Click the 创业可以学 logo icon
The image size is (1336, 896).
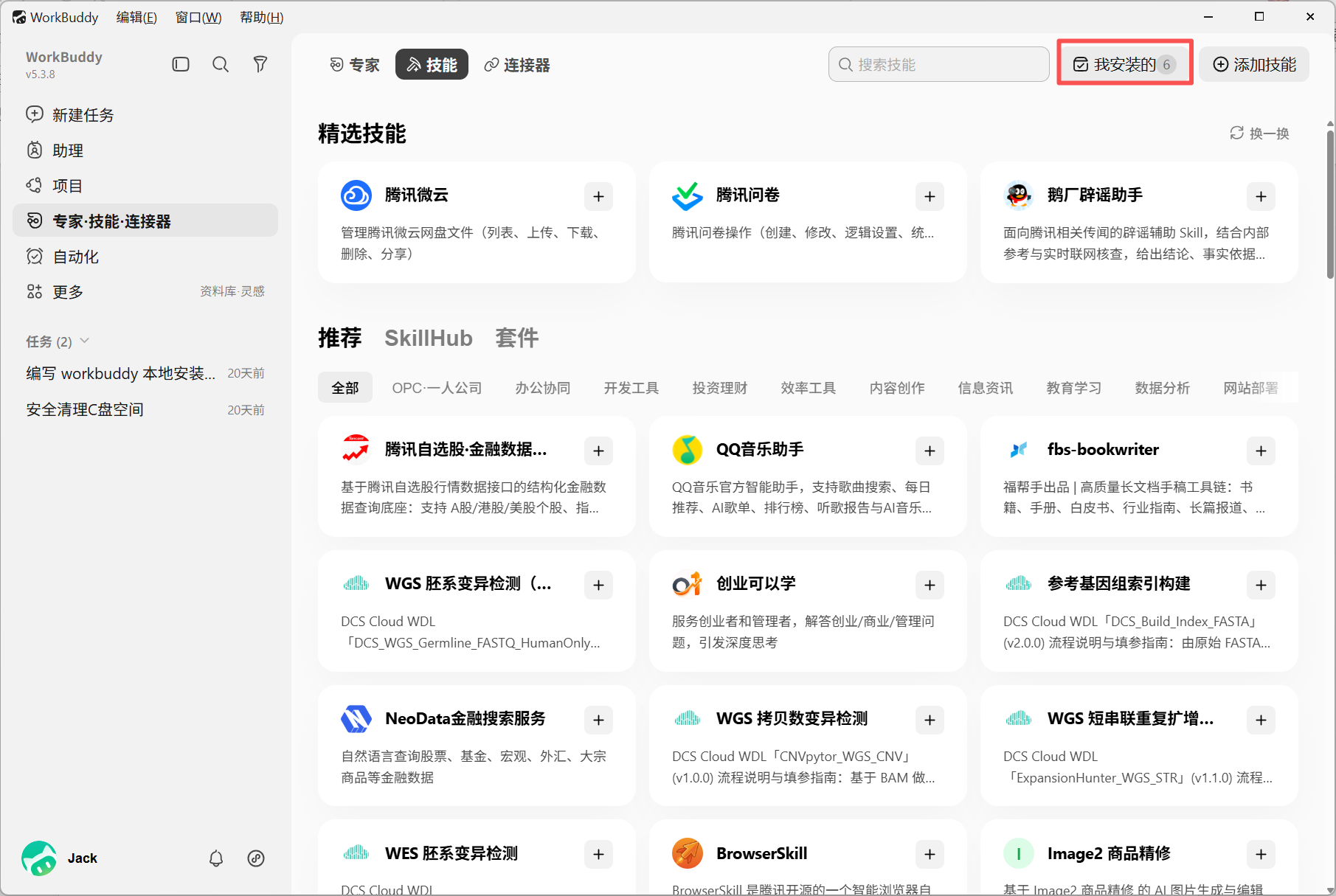[688, 584]
